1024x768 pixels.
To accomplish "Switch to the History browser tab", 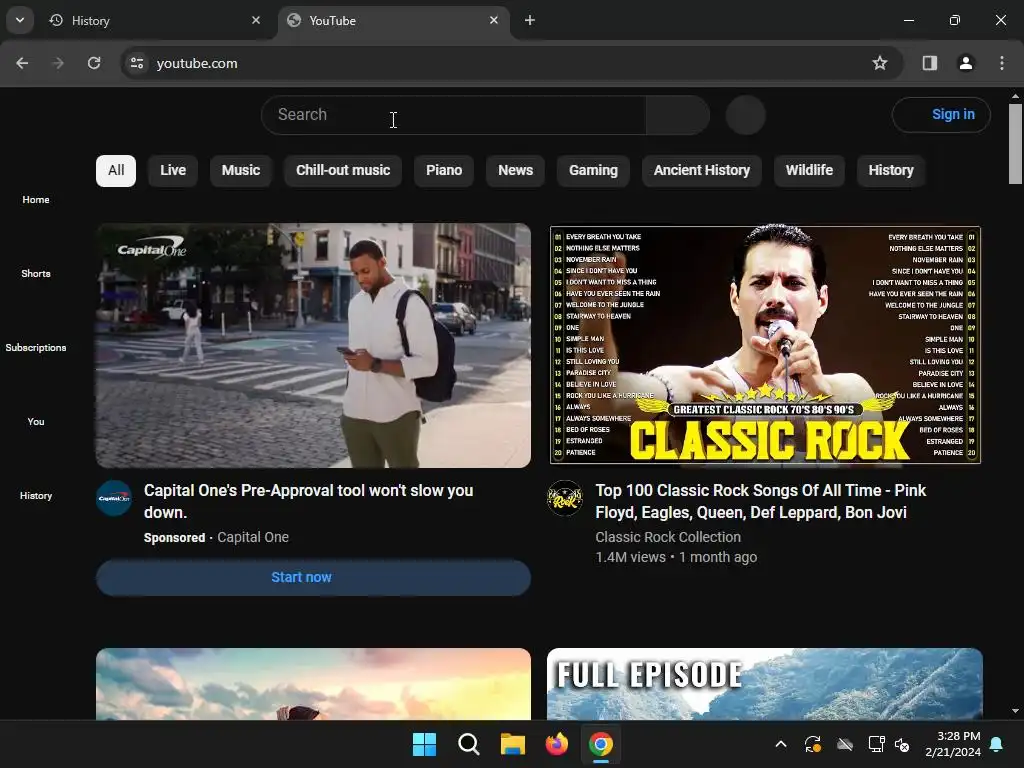I will pyautogui.click(x=155, y=20).
